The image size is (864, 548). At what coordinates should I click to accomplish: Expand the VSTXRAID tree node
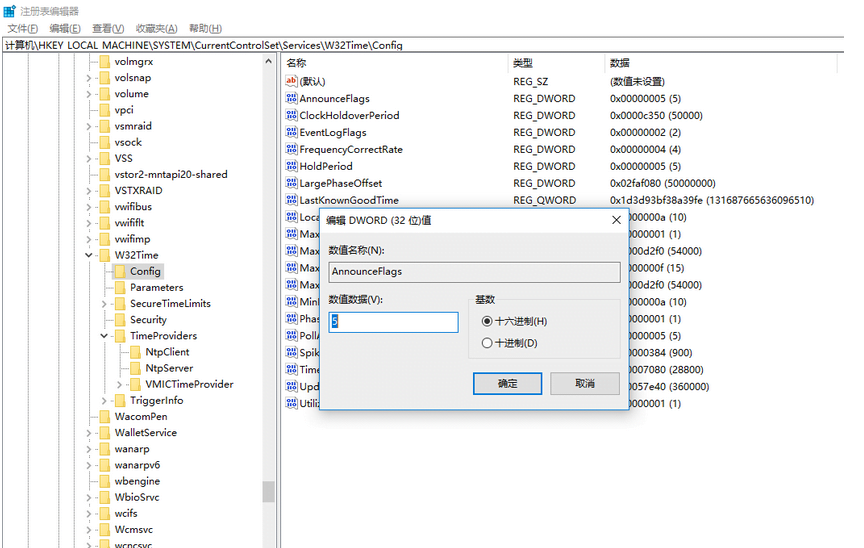[89, 191]
